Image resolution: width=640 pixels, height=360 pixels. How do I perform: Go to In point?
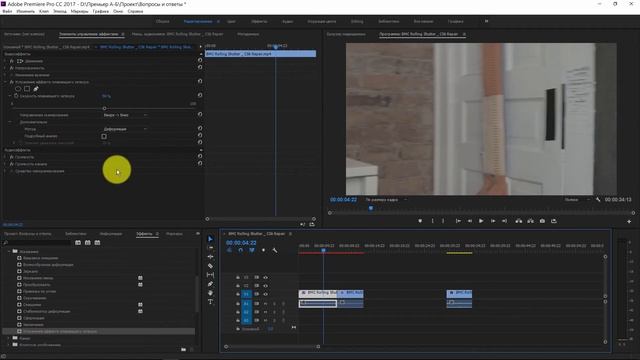(458, 221)
